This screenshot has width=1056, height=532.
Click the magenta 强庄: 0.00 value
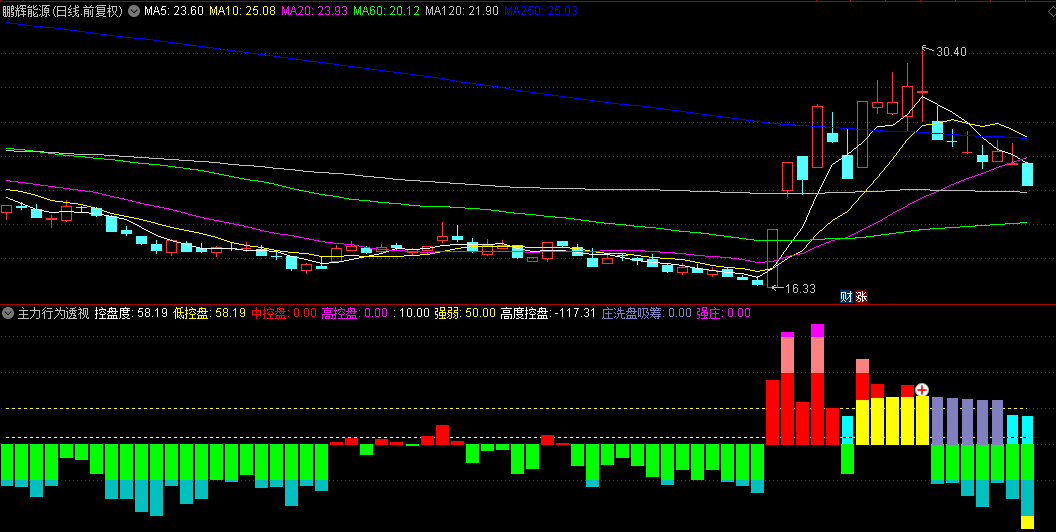[x=724, y=313]
